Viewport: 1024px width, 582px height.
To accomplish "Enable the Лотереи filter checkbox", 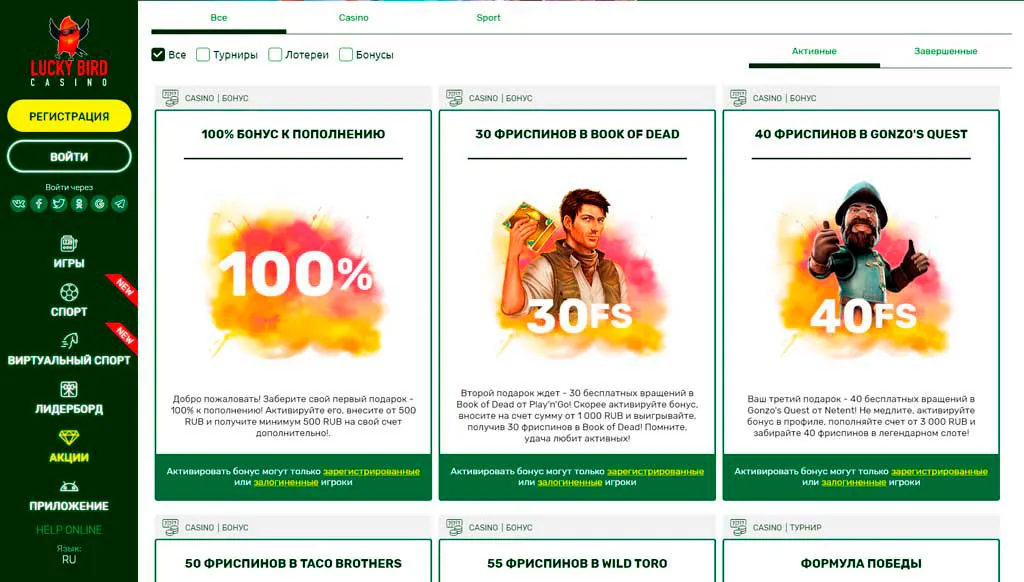I will tap(275, 54).
